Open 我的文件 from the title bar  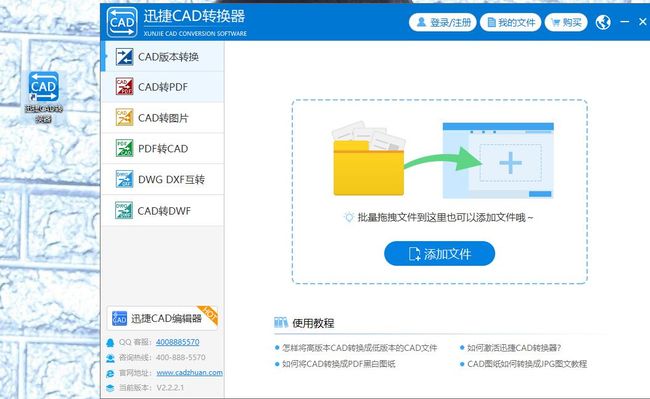point(511,22)
